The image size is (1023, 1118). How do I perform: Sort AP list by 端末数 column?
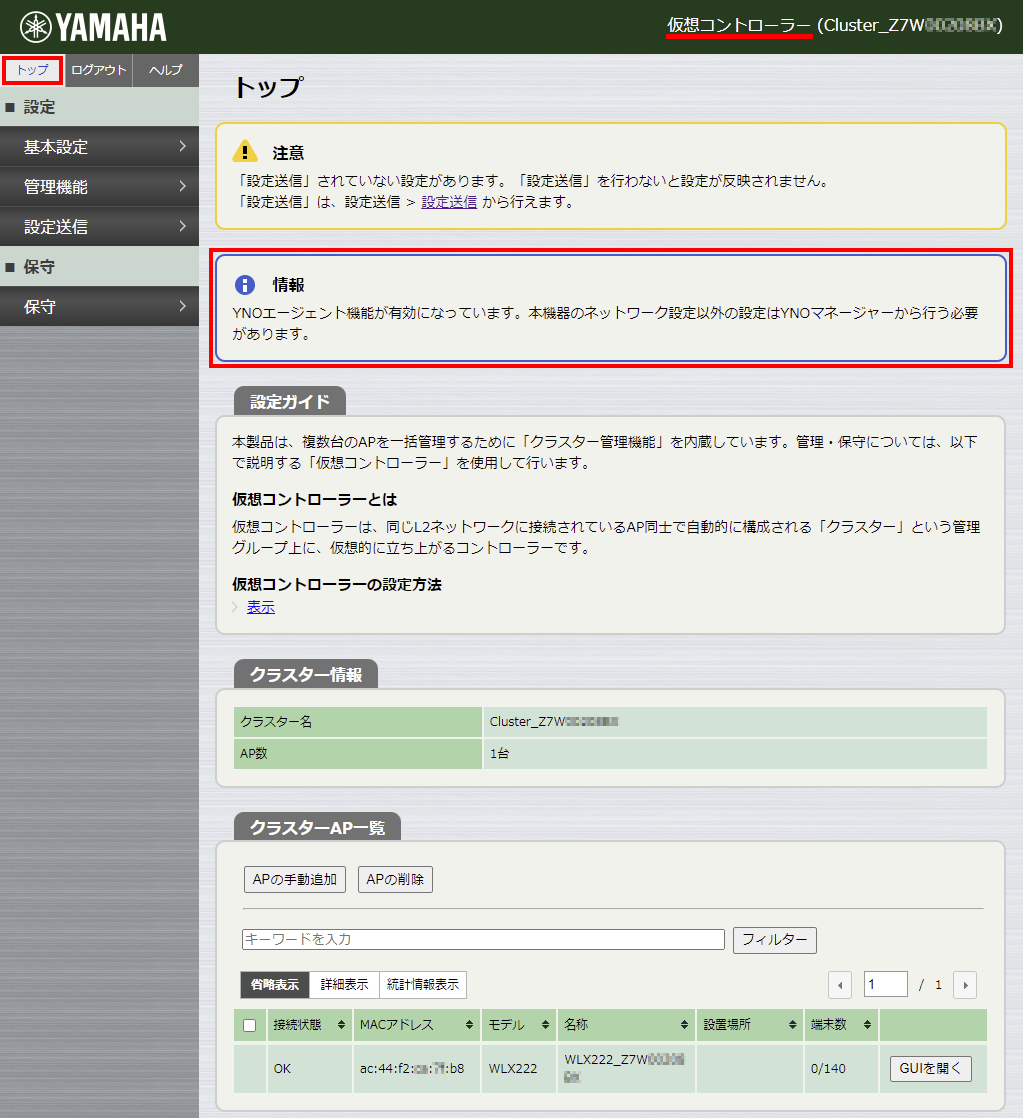(840, 1025)
